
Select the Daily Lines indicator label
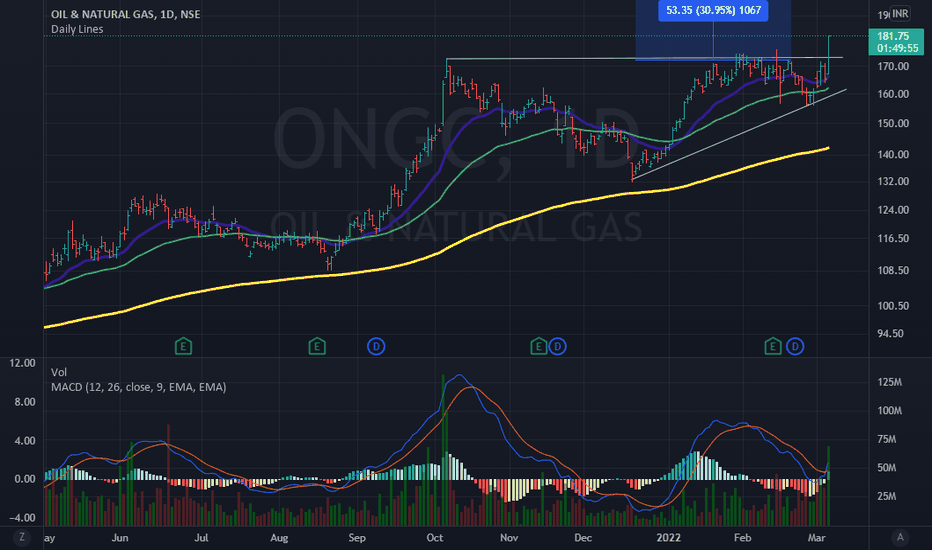click(x=77, y=29)
